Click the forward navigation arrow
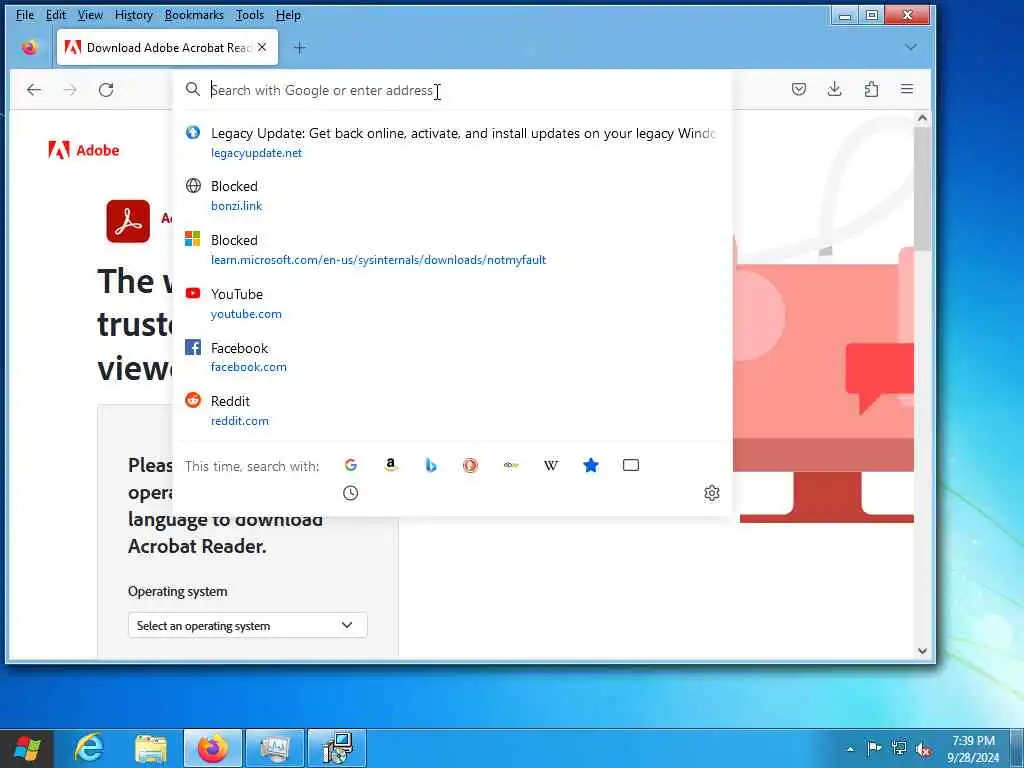The image size is (1024, 768). pos(70,89)
